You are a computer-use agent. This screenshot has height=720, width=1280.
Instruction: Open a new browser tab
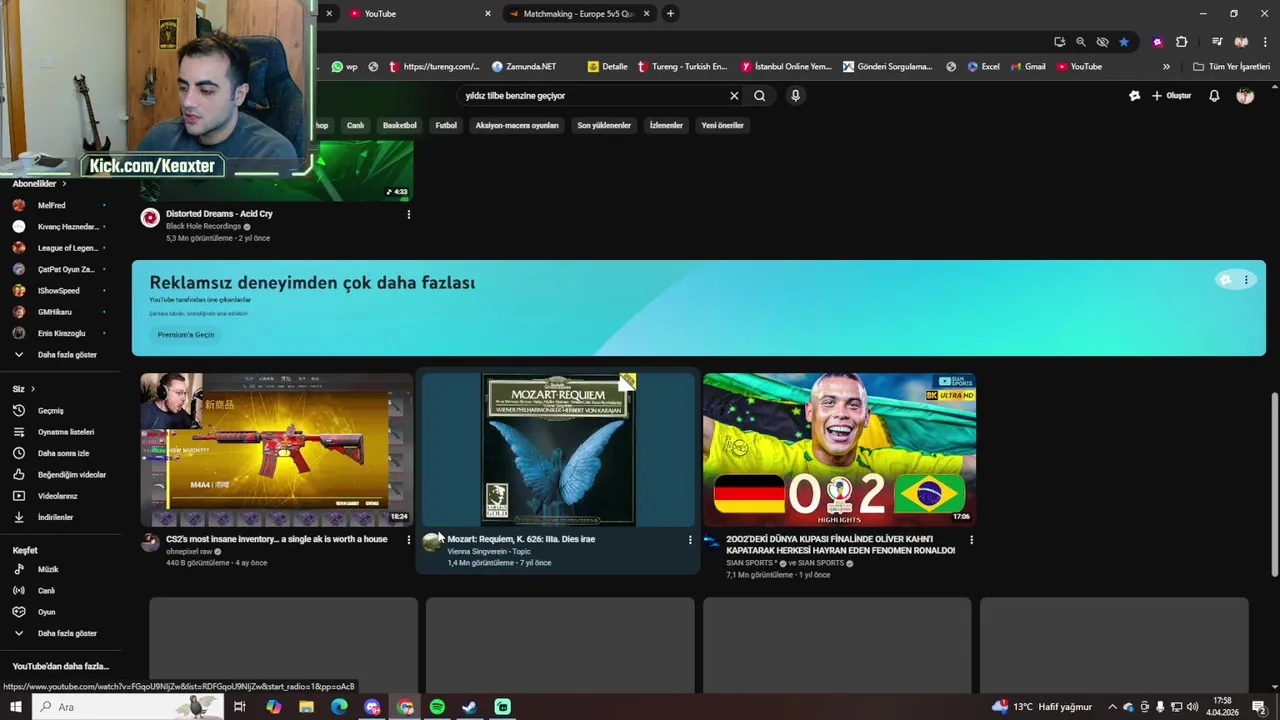[670, 14]
